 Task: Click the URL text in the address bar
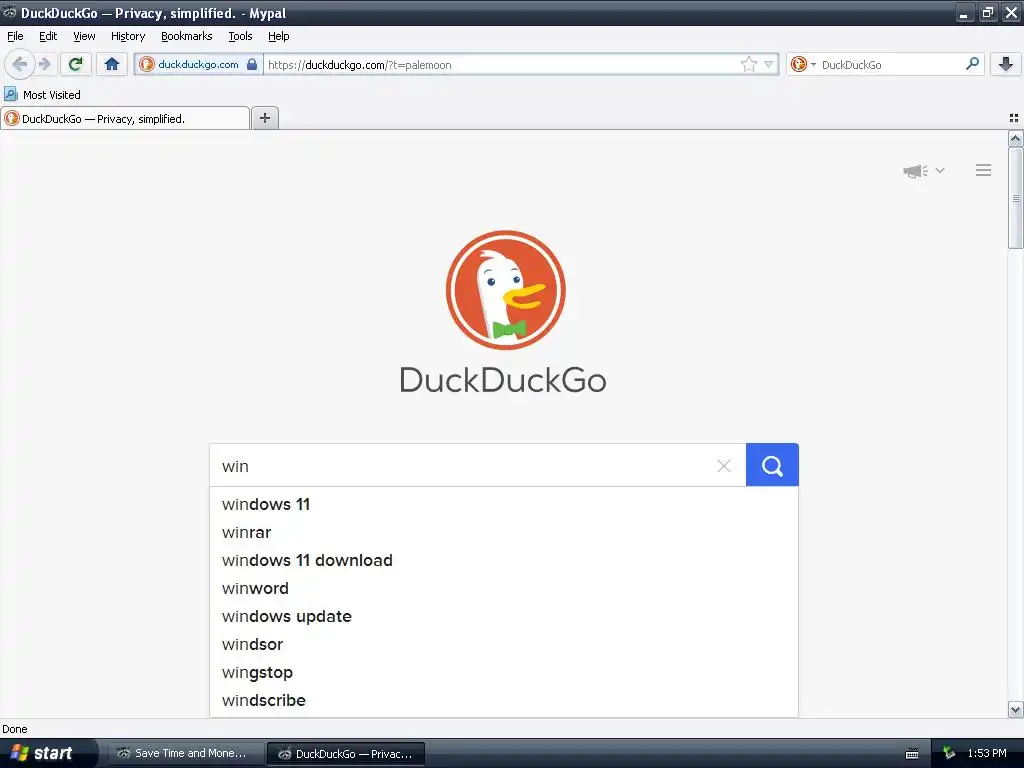360,65
